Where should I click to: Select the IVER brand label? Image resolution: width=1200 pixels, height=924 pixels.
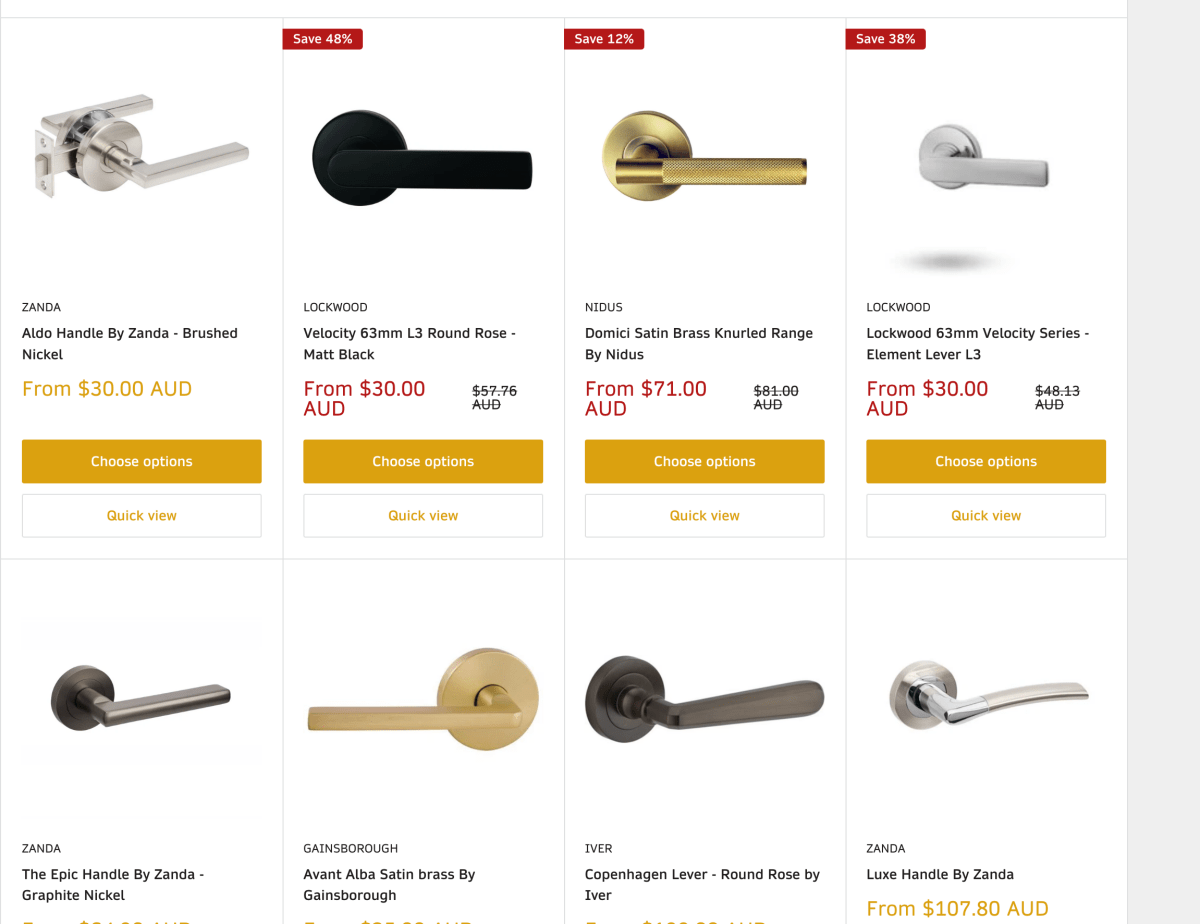(x=598, y=848)
